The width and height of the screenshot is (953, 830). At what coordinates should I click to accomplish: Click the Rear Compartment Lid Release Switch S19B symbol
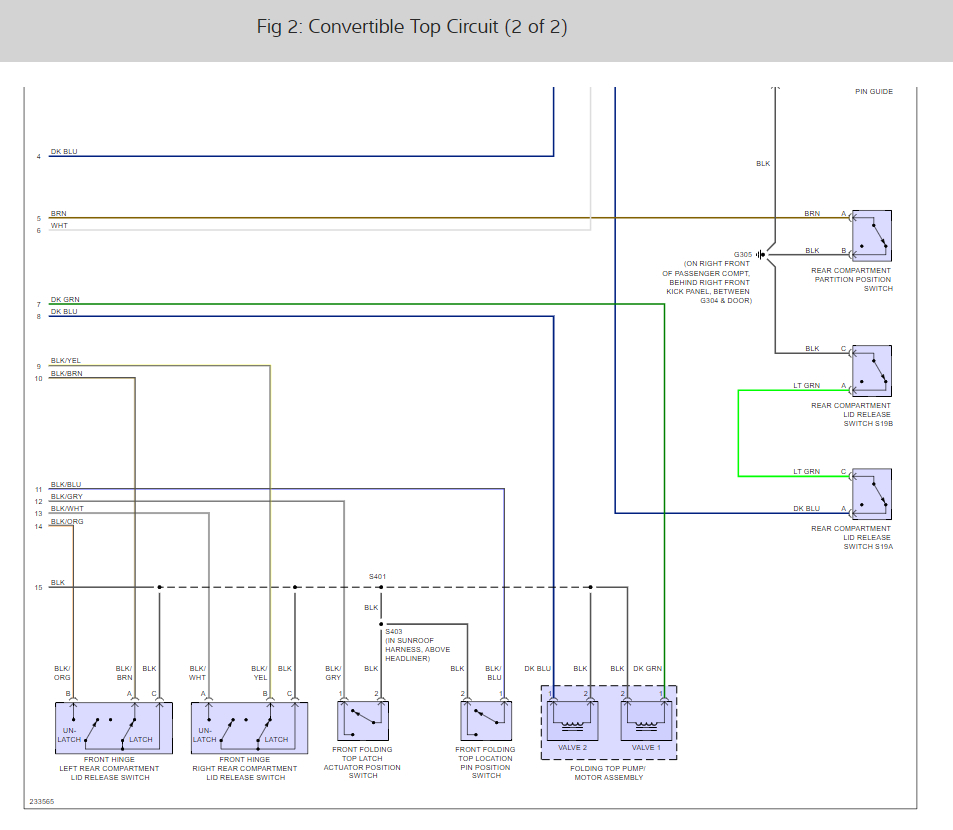tap(871, 371)
